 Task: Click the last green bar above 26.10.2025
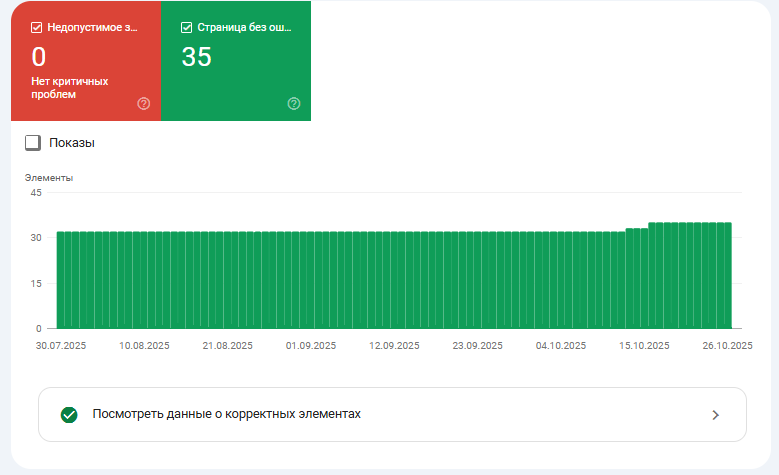[x=728, y=276]
